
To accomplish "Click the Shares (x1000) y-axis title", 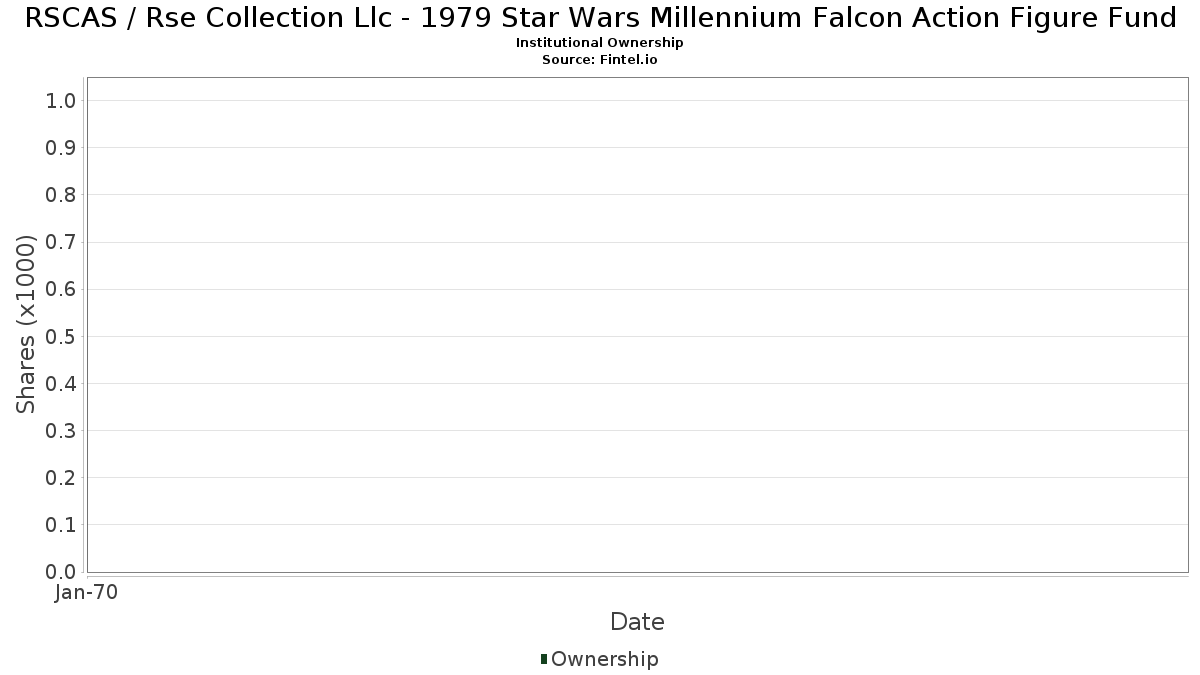I will pyautogui.click(x=26, y=324).
